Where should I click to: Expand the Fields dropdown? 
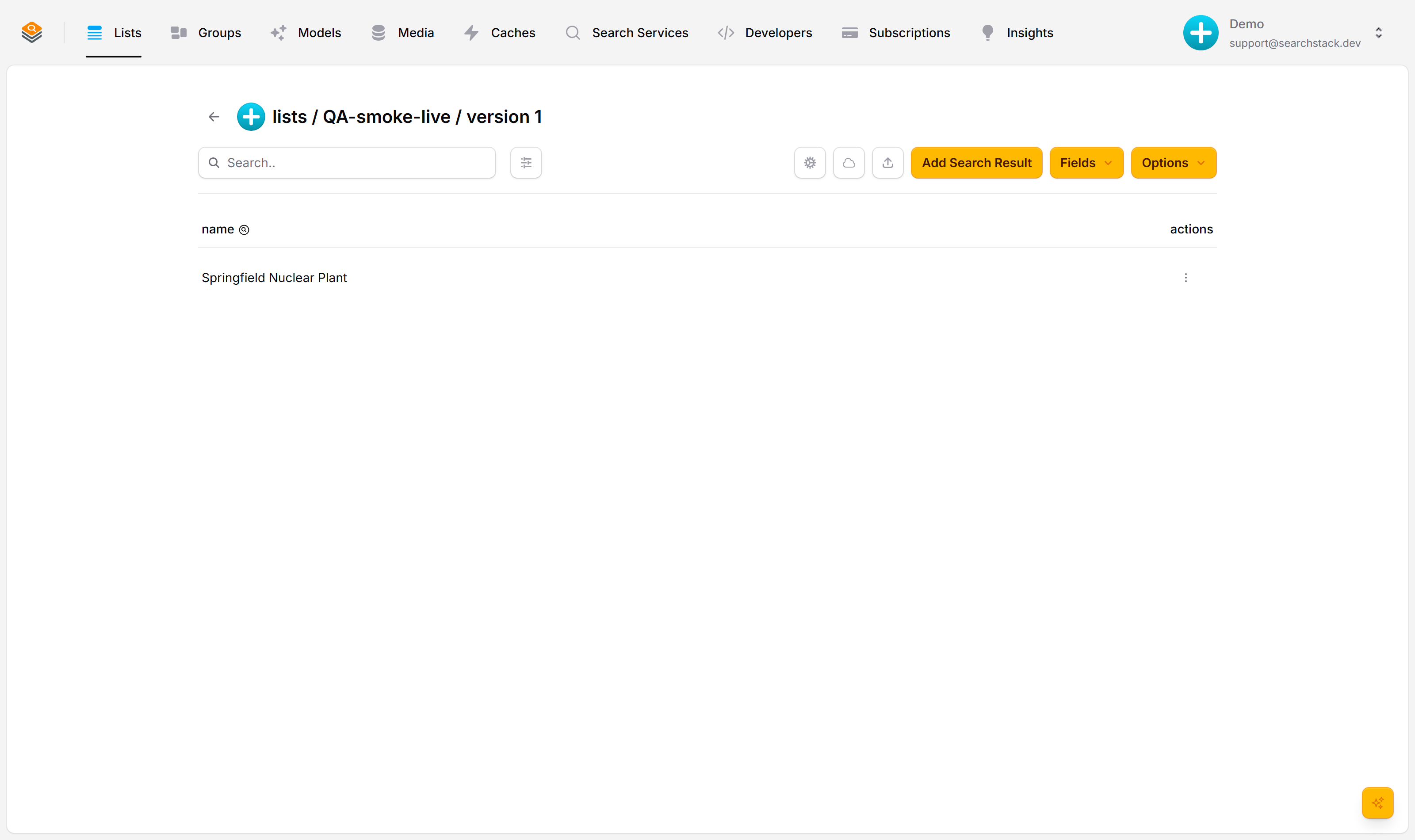(x=1086, y=163)
